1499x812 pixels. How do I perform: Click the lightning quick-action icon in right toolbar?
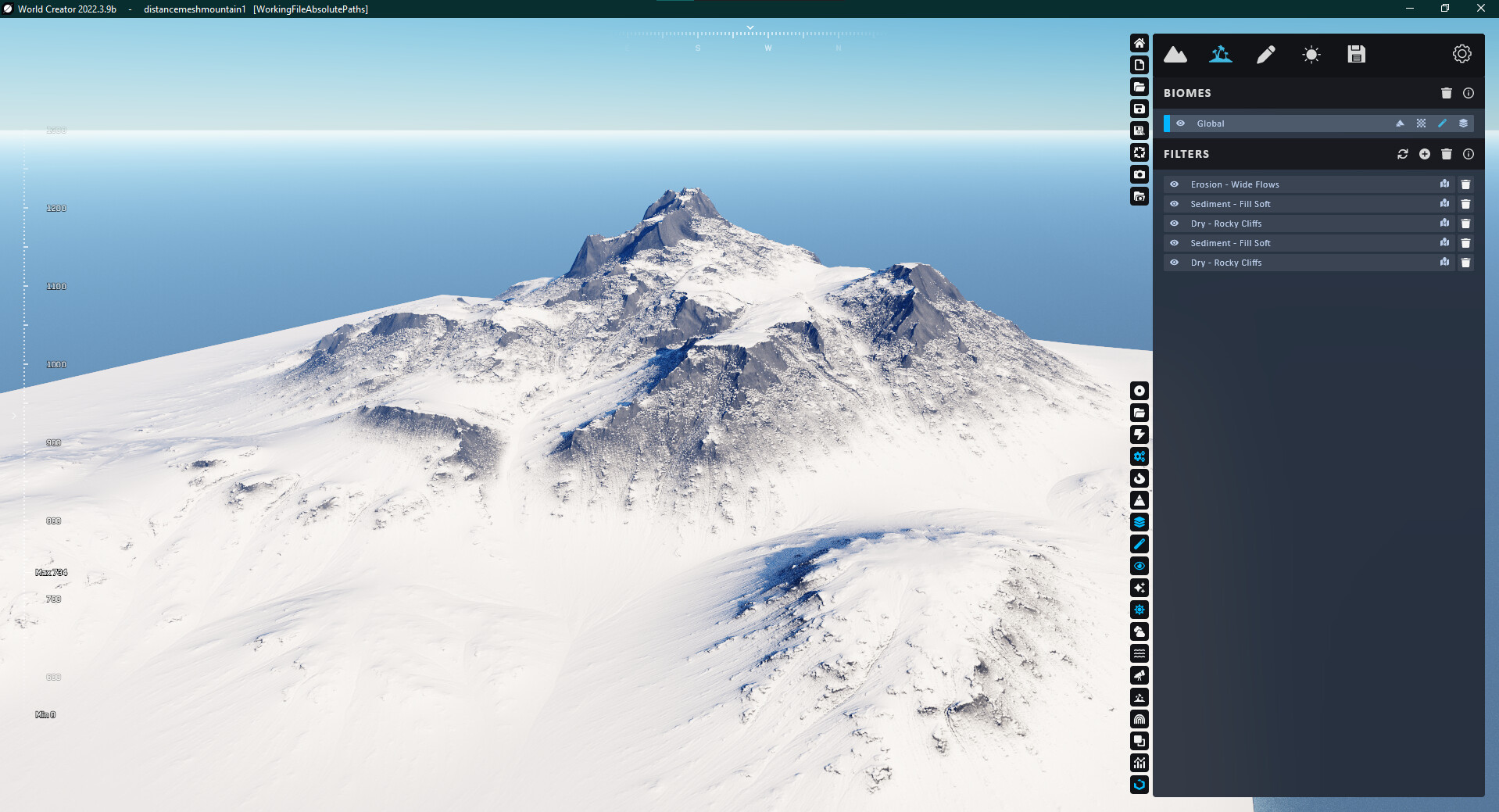(x=1139, y=435)
